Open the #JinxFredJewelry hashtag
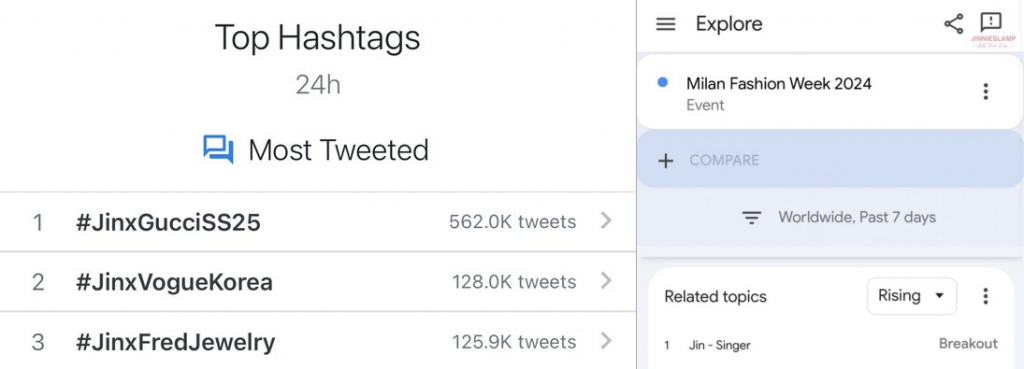 pos(175,342)
